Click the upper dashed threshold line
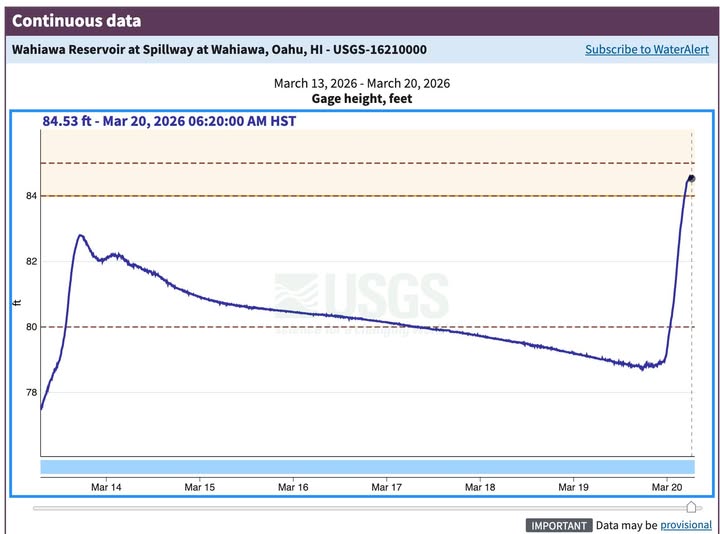The image size is (720, 534). point(367,163)
